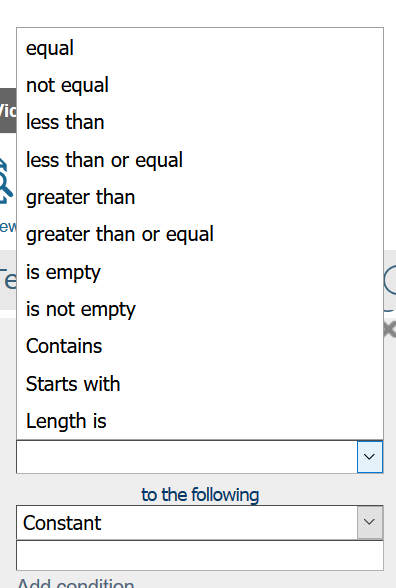The height and width of the screenshot is (588, 396).
Task: Click the gray X icon at right edge
Action: click(390, 330)
